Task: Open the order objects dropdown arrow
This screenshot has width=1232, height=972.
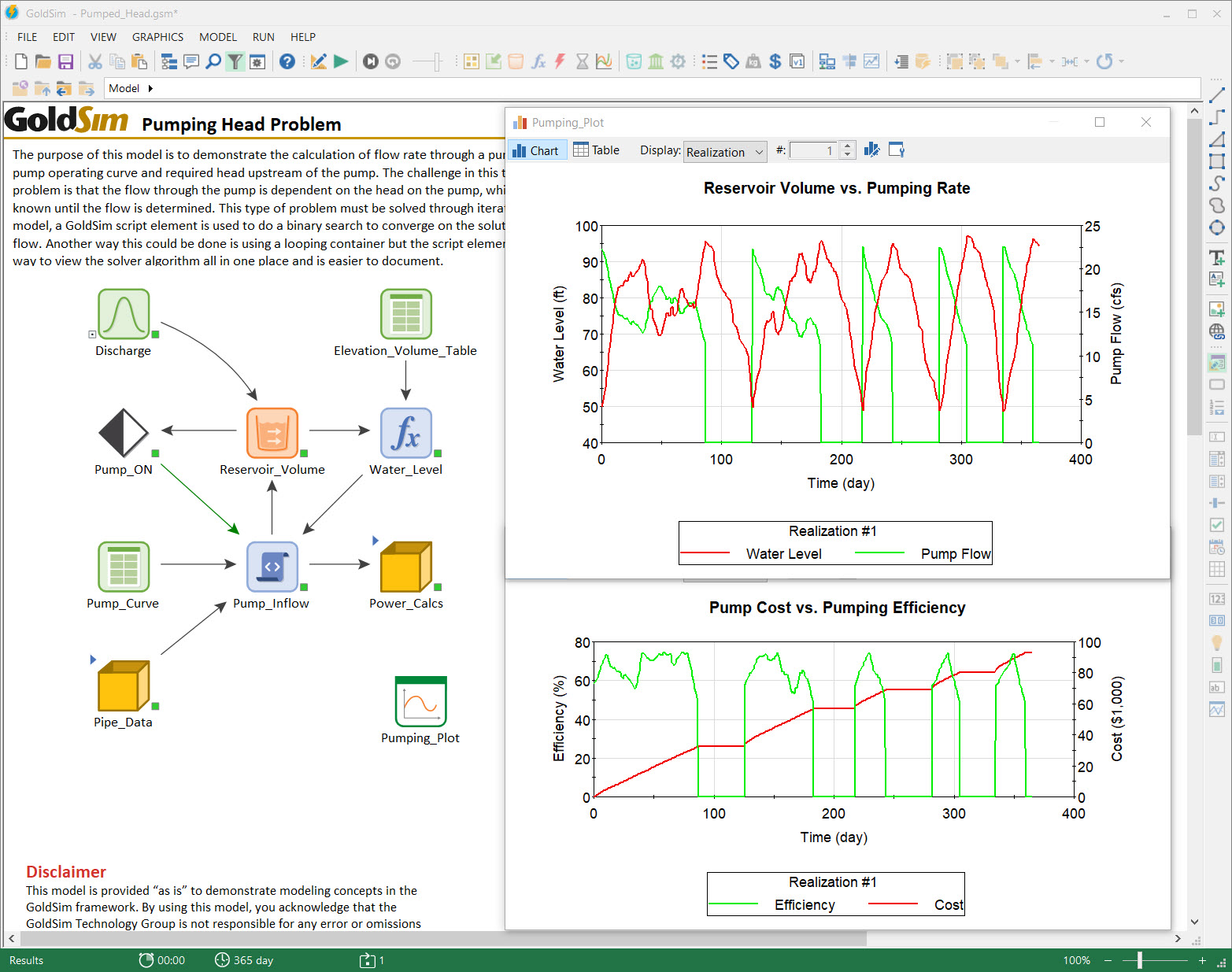Action: click(1017, 61)
